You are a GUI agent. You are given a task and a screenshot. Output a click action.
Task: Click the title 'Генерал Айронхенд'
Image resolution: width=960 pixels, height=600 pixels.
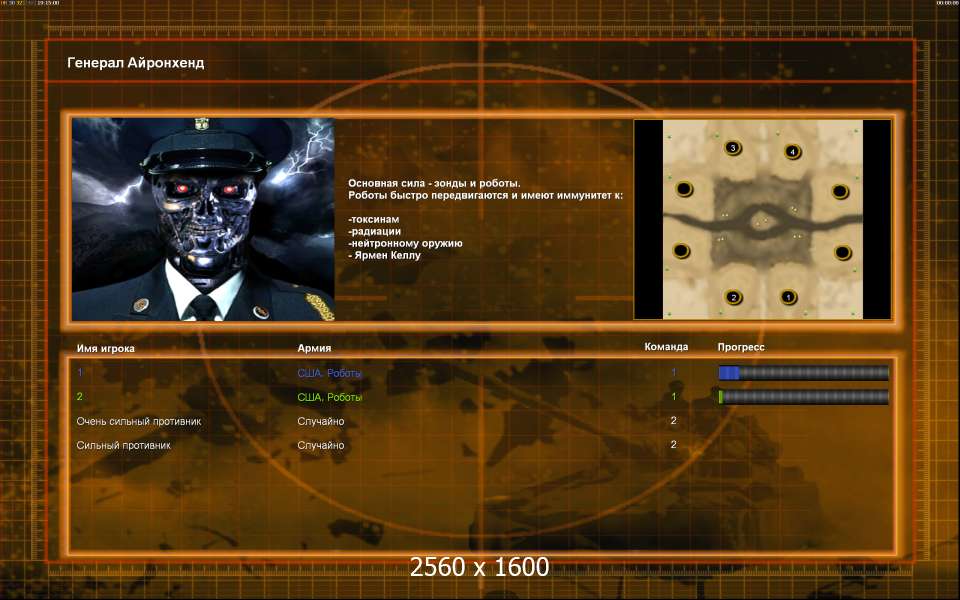pos(136,62)
